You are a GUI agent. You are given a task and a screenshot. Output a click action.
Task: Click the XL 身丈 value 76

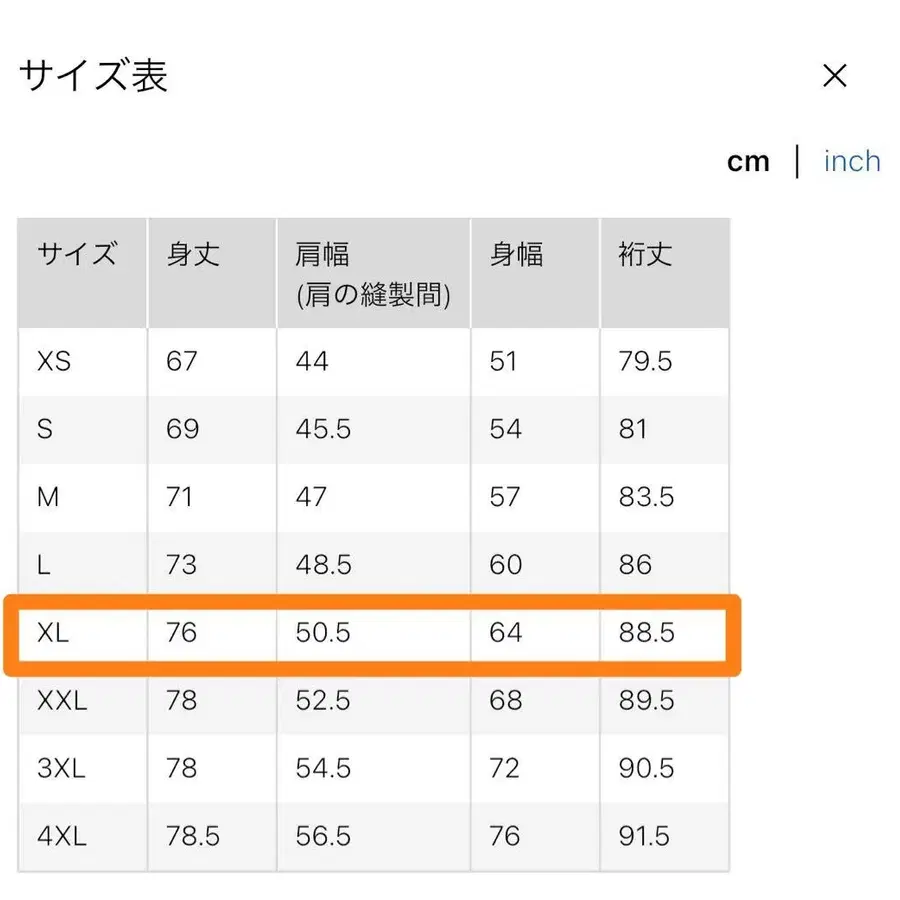pyautogui.click(x=181, y=632)
